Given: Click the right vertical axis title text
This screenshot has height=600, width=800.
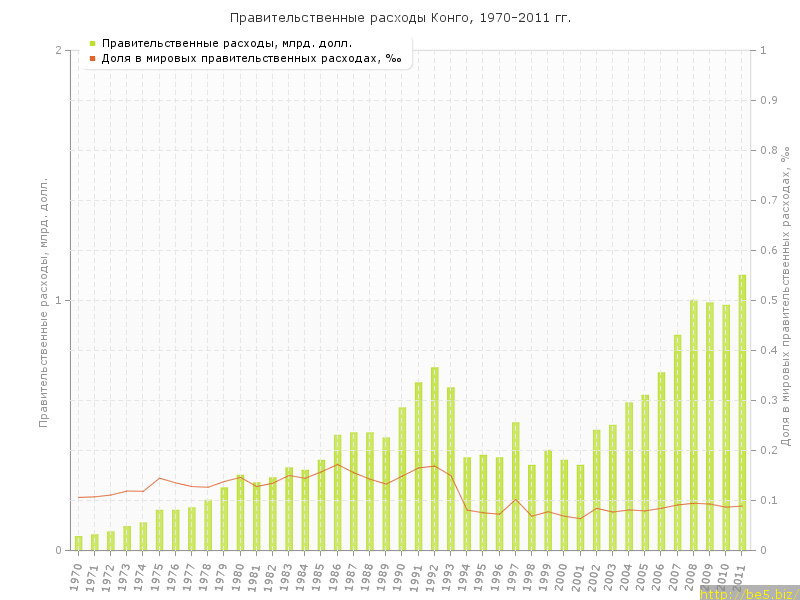Looking at the screenshot, I should [786, 295].
